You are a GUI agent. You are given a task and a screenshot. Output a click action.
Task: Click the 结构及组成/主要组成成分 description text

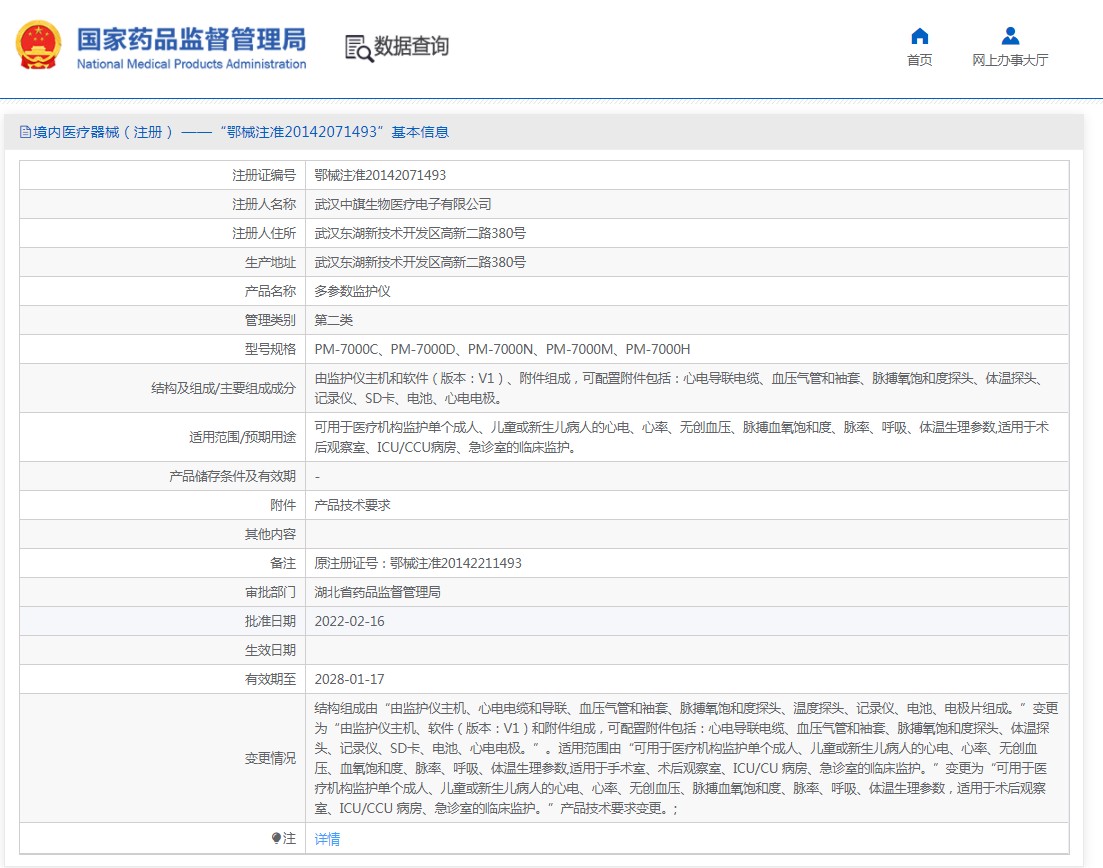[x=681, y=388]
